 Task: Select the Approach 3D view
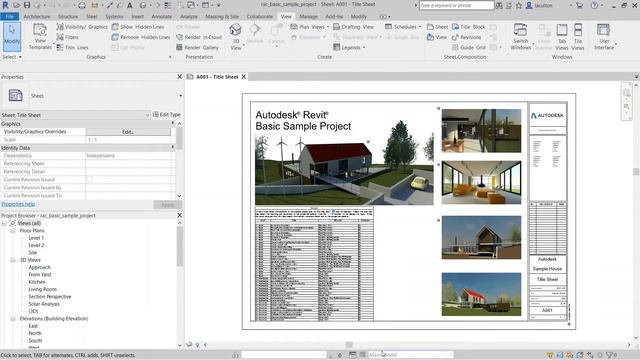tap(40, 267)
